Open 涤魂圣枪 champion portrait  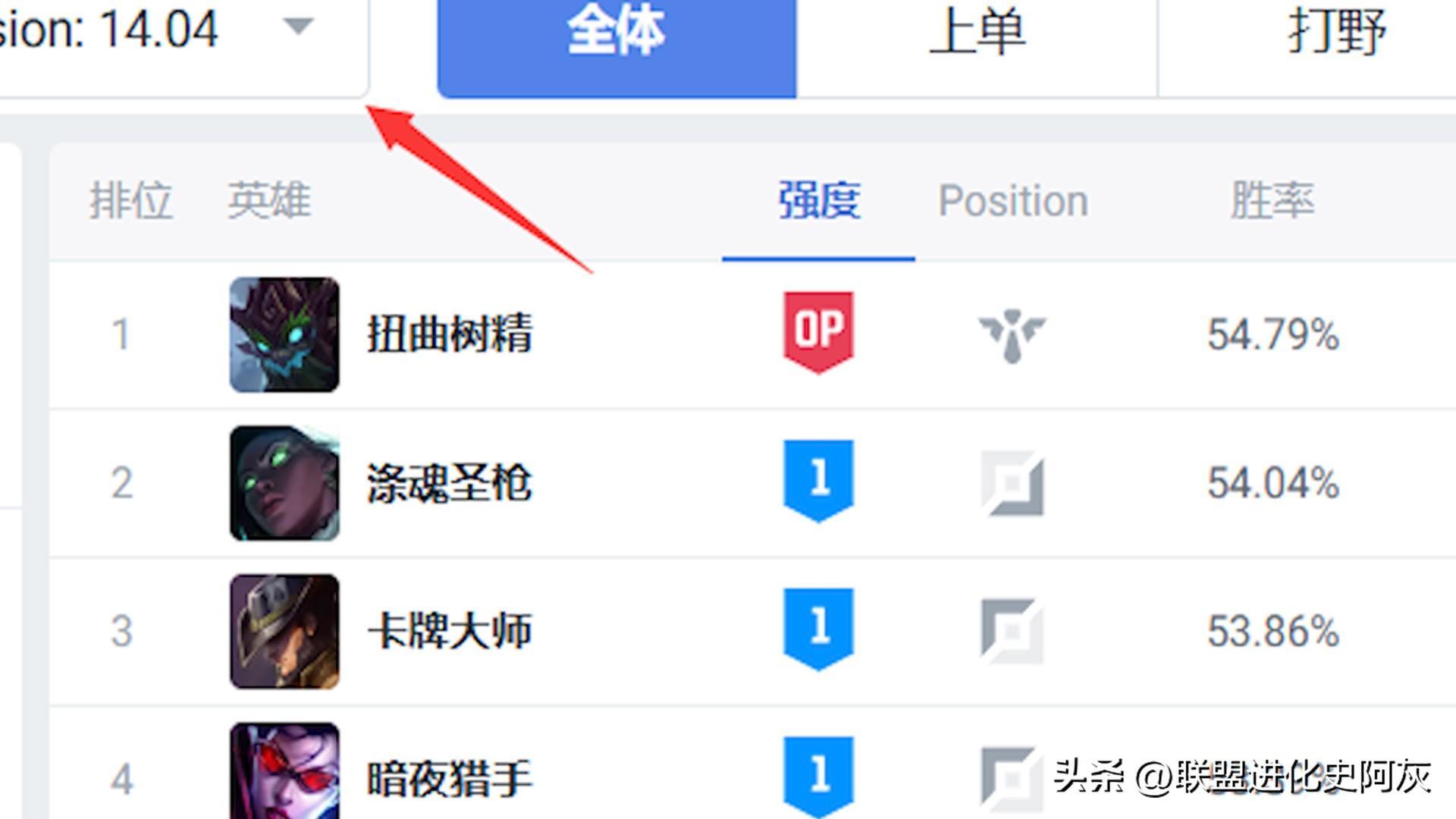point(284,483)
